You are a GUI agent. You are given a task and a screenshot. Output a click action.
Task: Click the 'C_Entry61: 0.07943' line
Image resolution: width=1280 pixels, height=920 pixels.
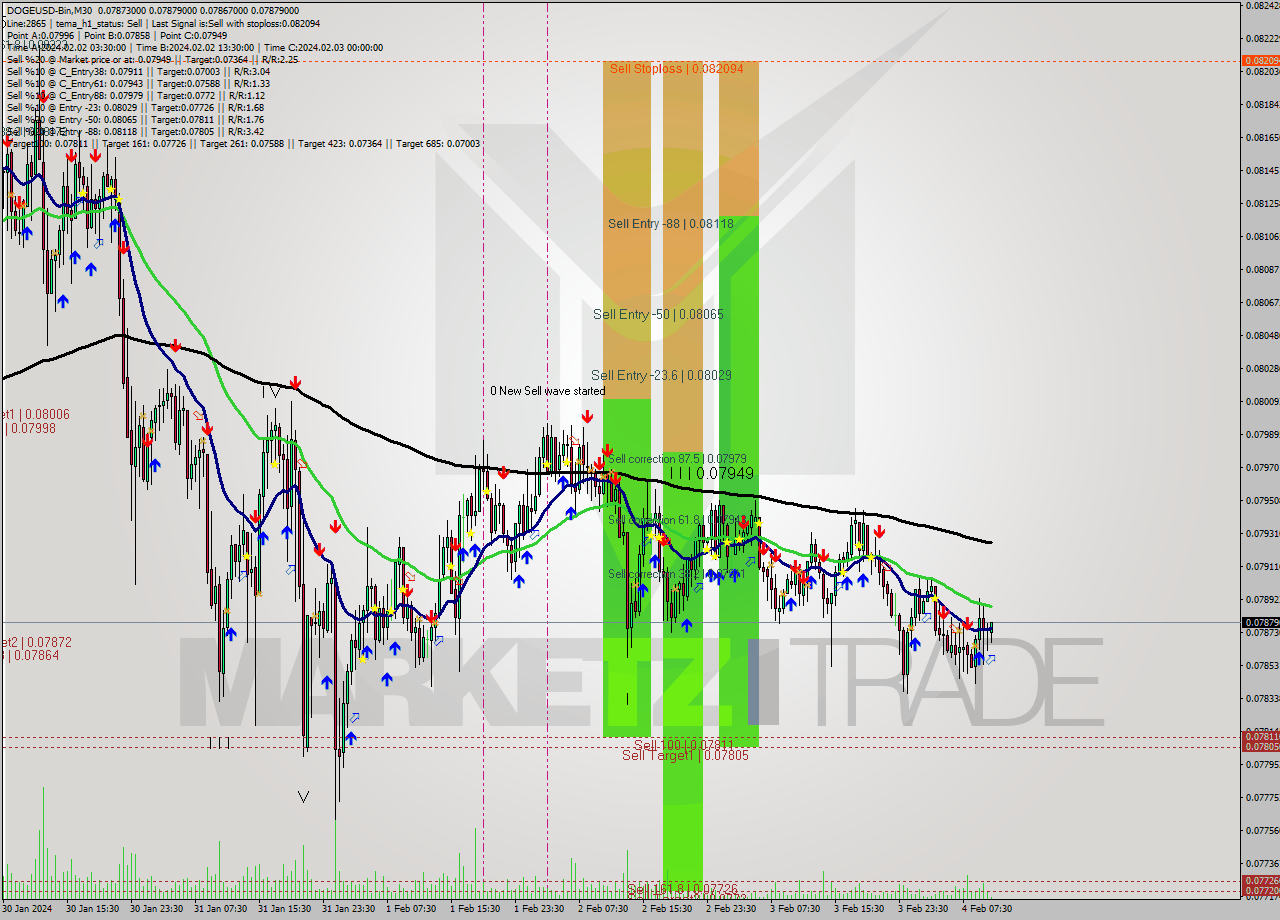[x=138, y=84]
